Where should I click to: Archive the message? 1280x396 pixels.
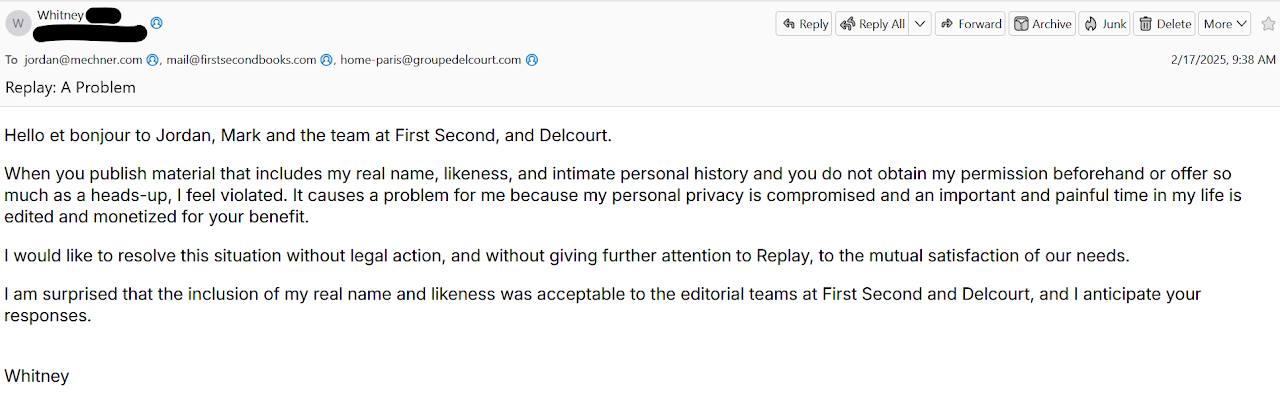coord(1042,24)
